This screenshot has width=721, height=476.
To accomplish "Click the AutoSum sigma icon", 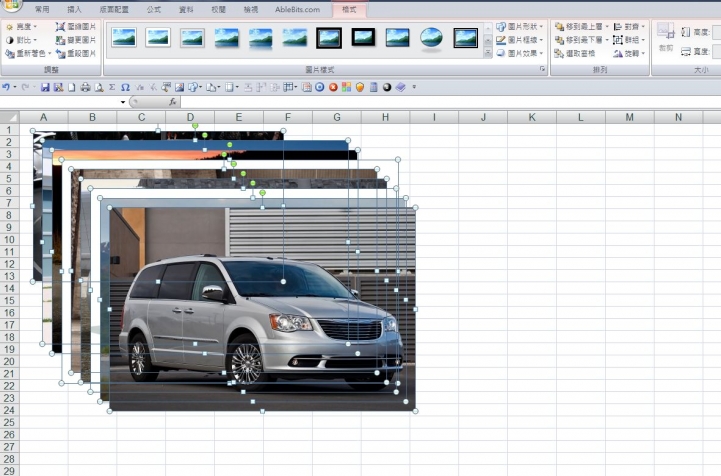I will pyautogui.click(x=112, y=87).
